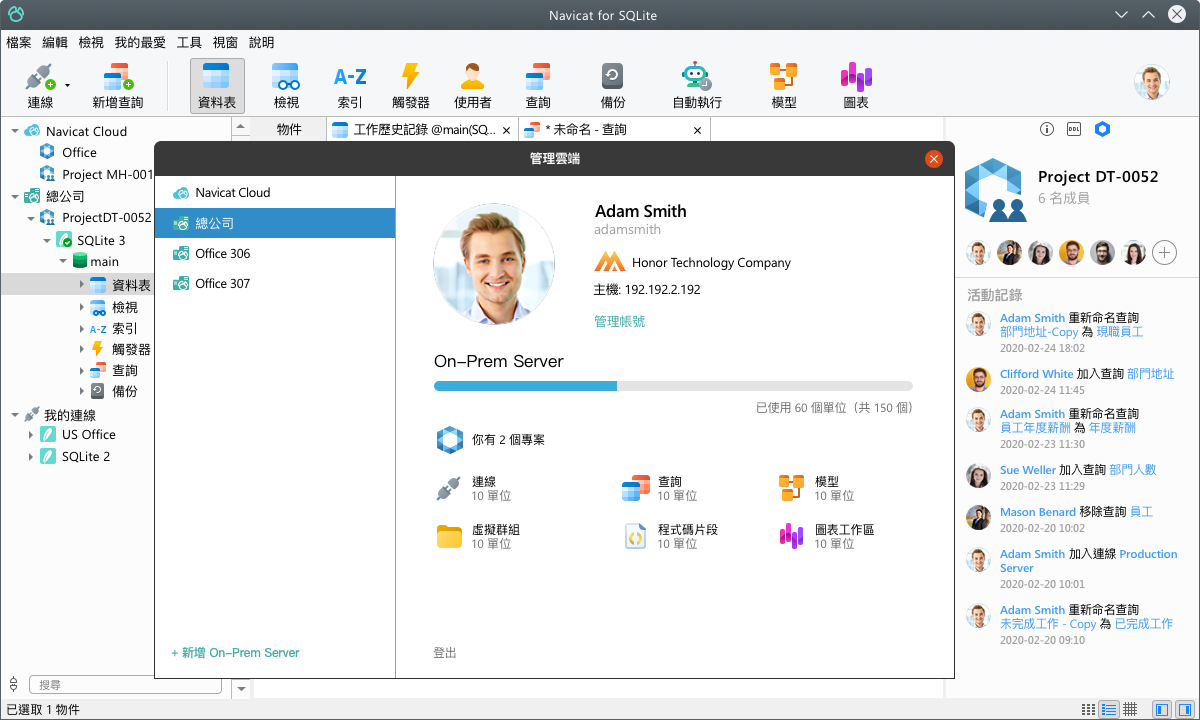The height and width of the screenshot is (720, 1200).
Task: Open the 檔案 File menu
Action: coord(19,43)
